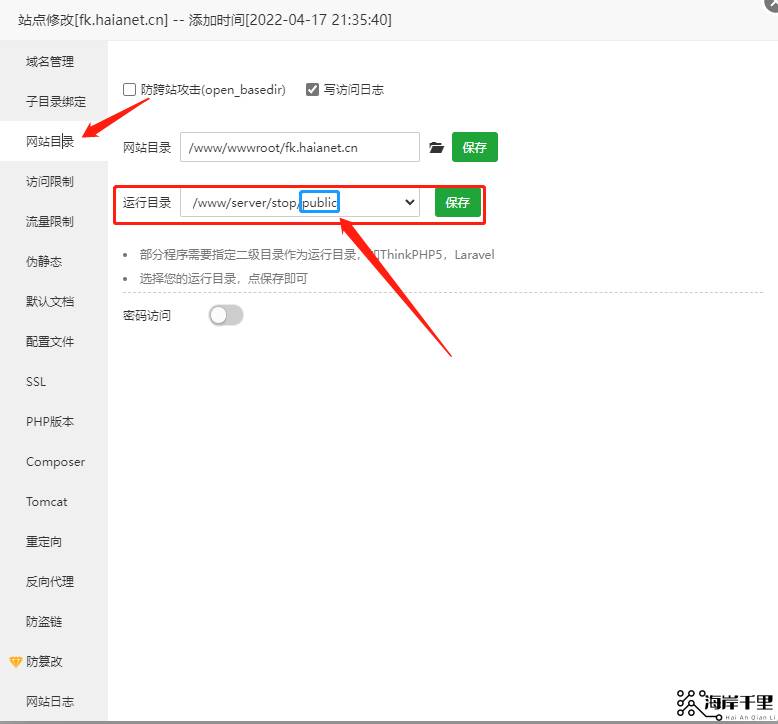This screenshot has width=778, height=724.
Task: Save the 运行目录 setting
Action: pos(457,203)
